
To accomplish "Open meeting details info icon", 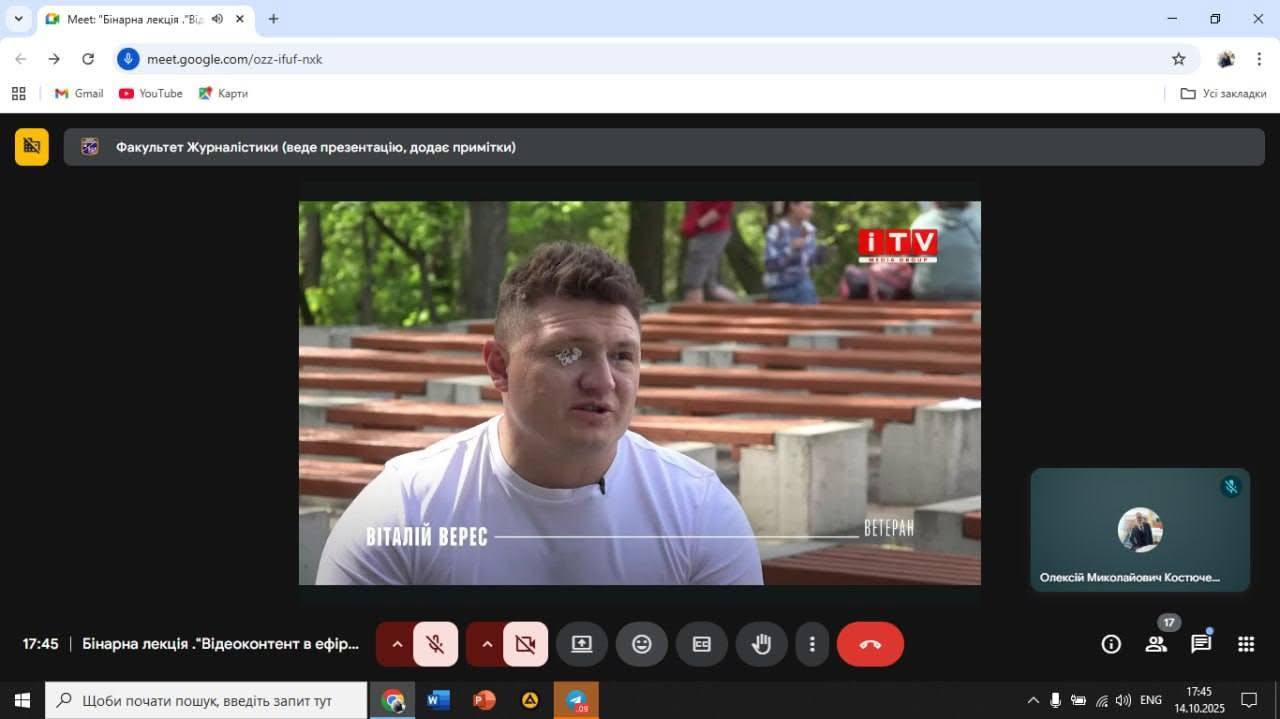I will [1111, 644].
